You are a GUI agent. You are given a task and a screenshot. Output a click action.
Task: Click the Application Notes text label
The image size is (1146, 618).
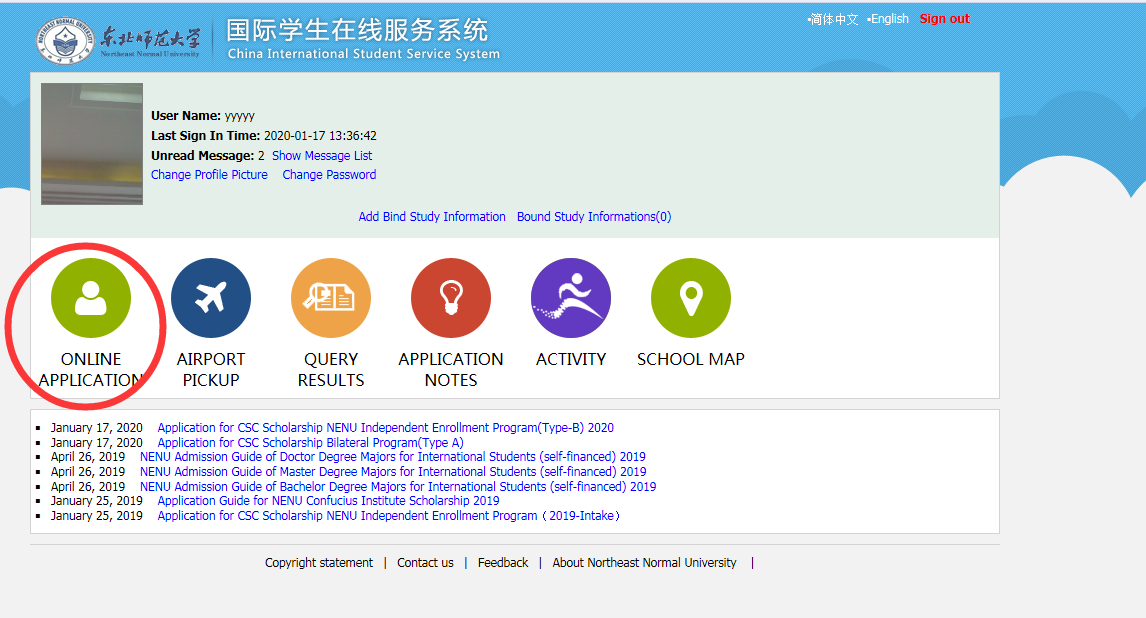point(451,370)
